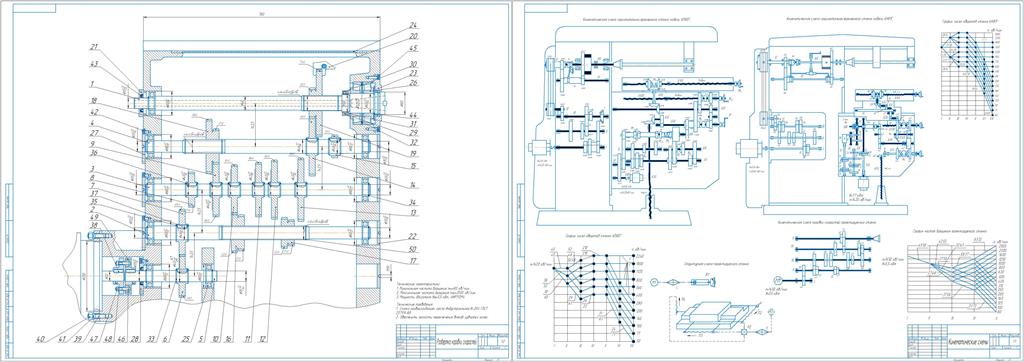
Task: Click part callout number 17
Action: (413, 262)
